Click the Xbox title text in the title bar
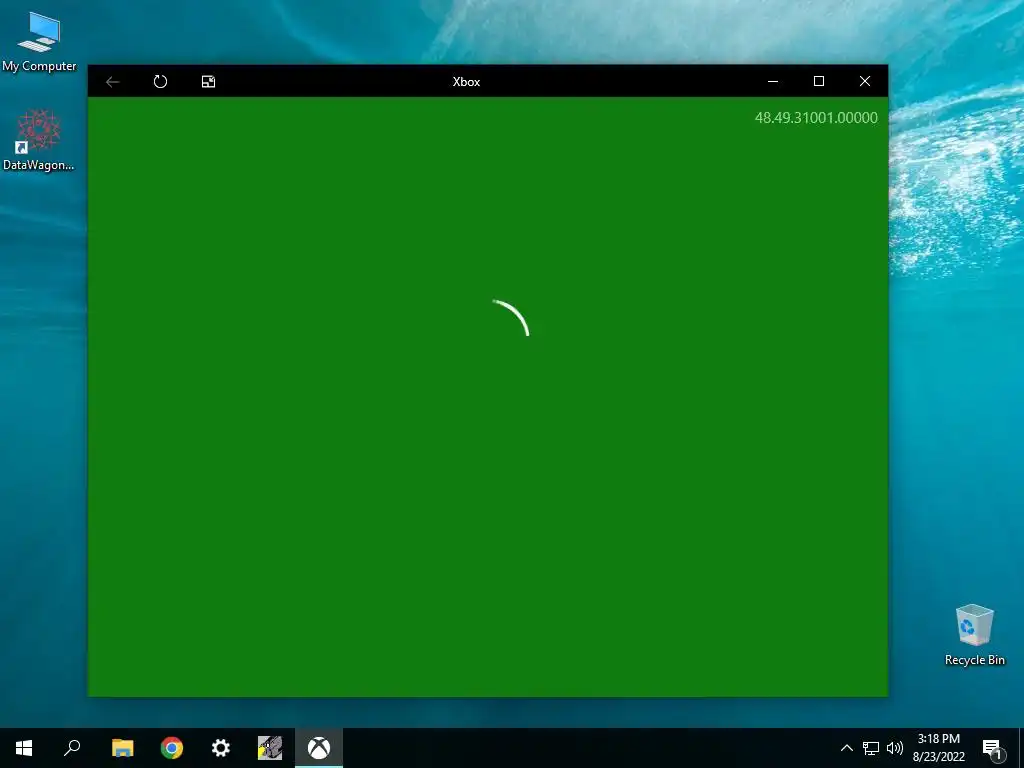1024x768 pixels. coord(466,82)
